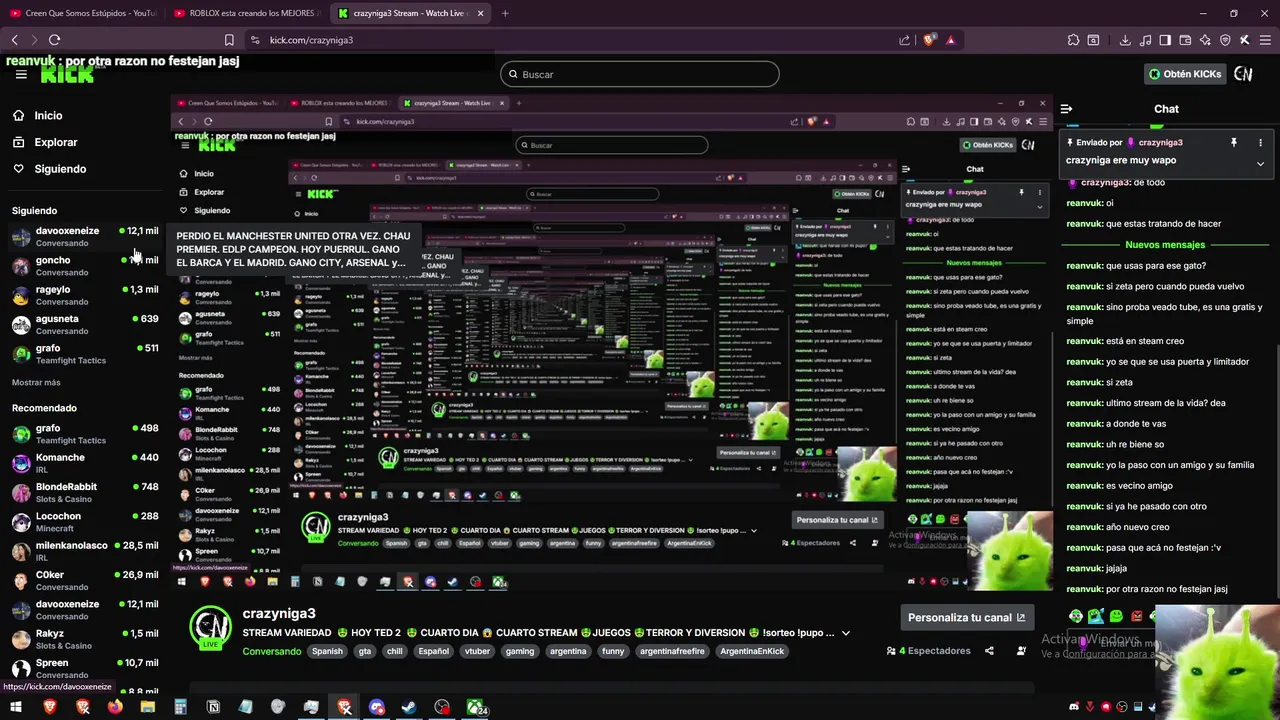Open the Kick hamburger menu

[21, 74]
